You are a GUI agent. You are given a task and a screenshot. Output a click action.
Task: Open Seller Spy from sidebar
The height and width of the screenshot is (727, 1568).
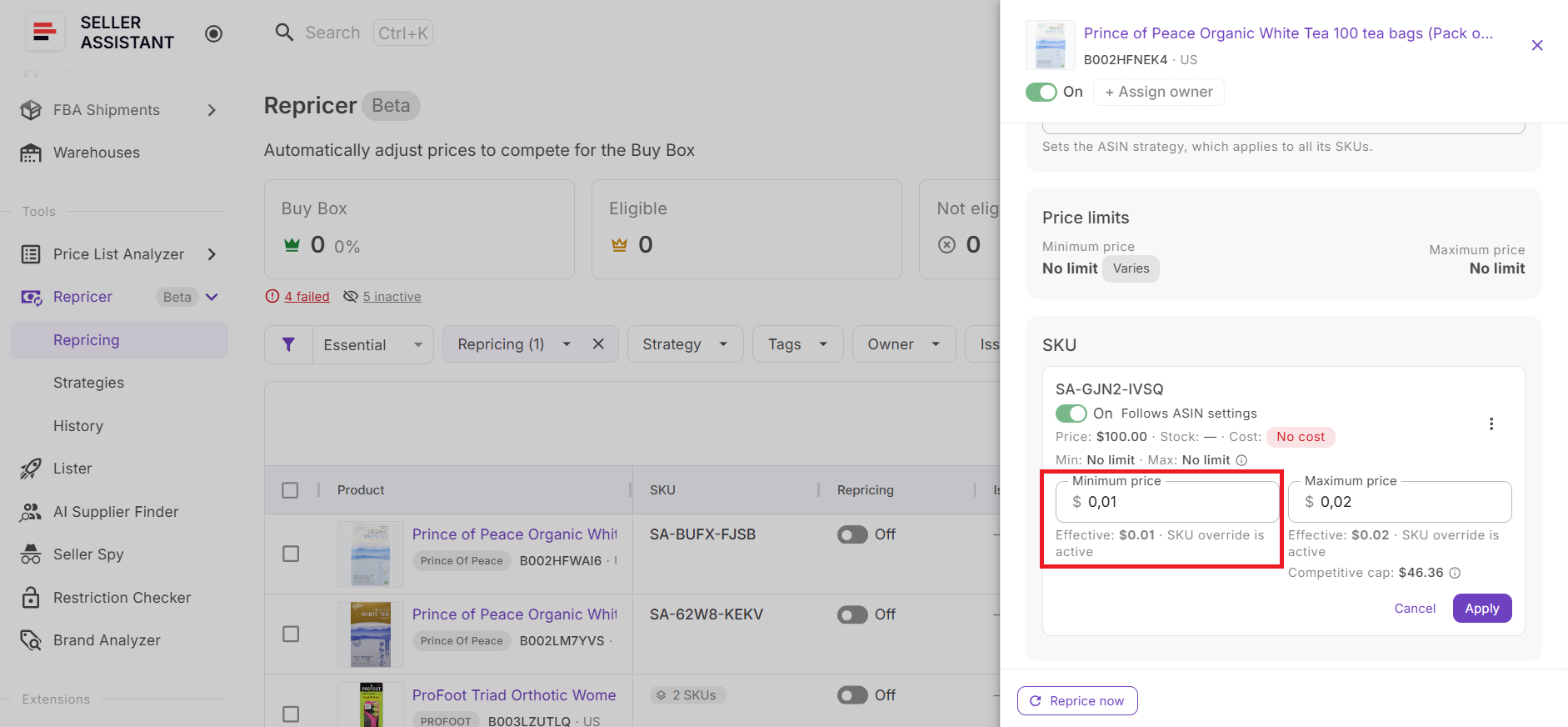(88, 554)
